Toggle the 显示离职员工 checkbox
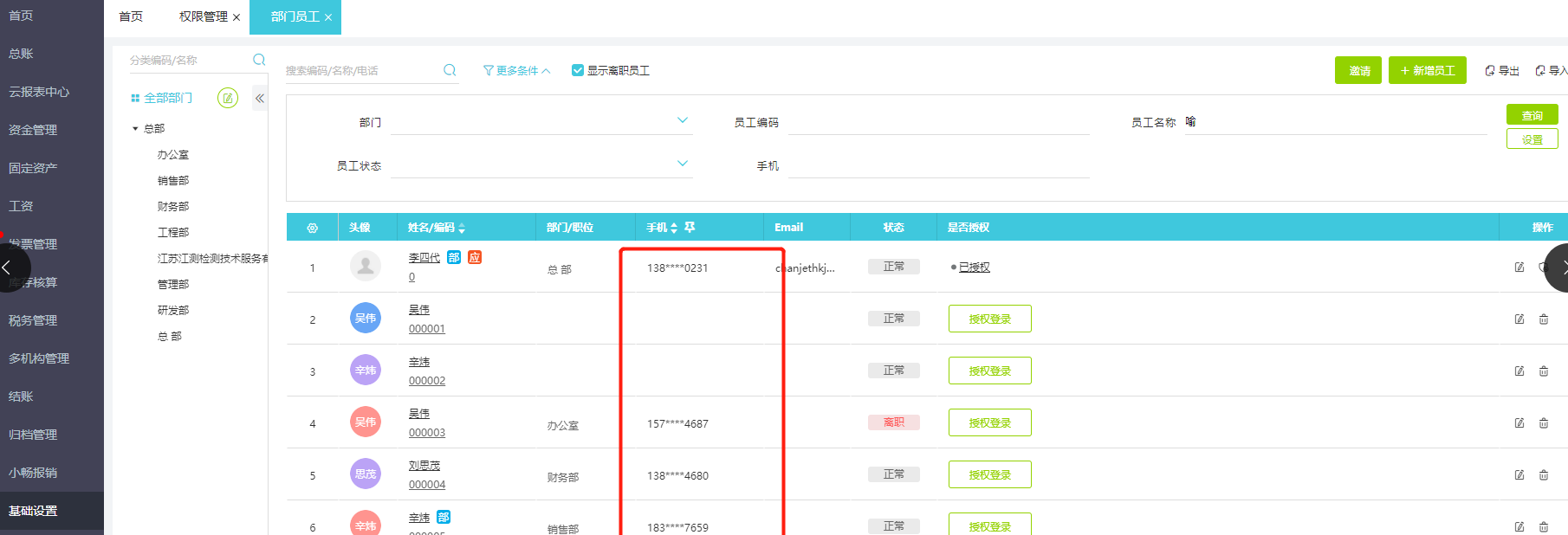Image resolution: width=1568 pixels, height=535 pixels. tap(578, 70)
